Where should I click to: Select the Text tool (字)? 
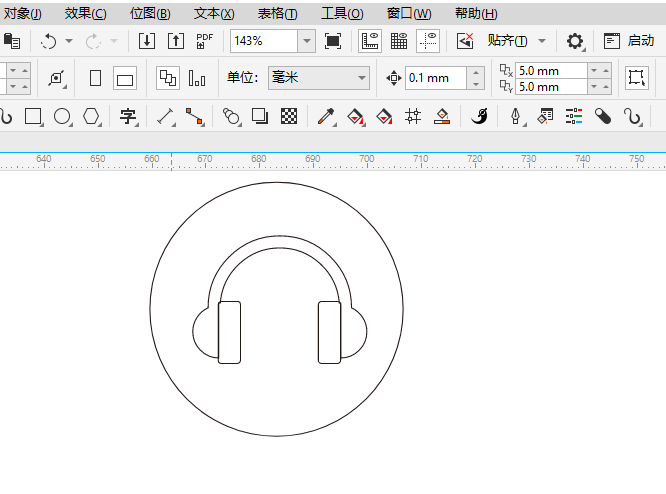128,116
